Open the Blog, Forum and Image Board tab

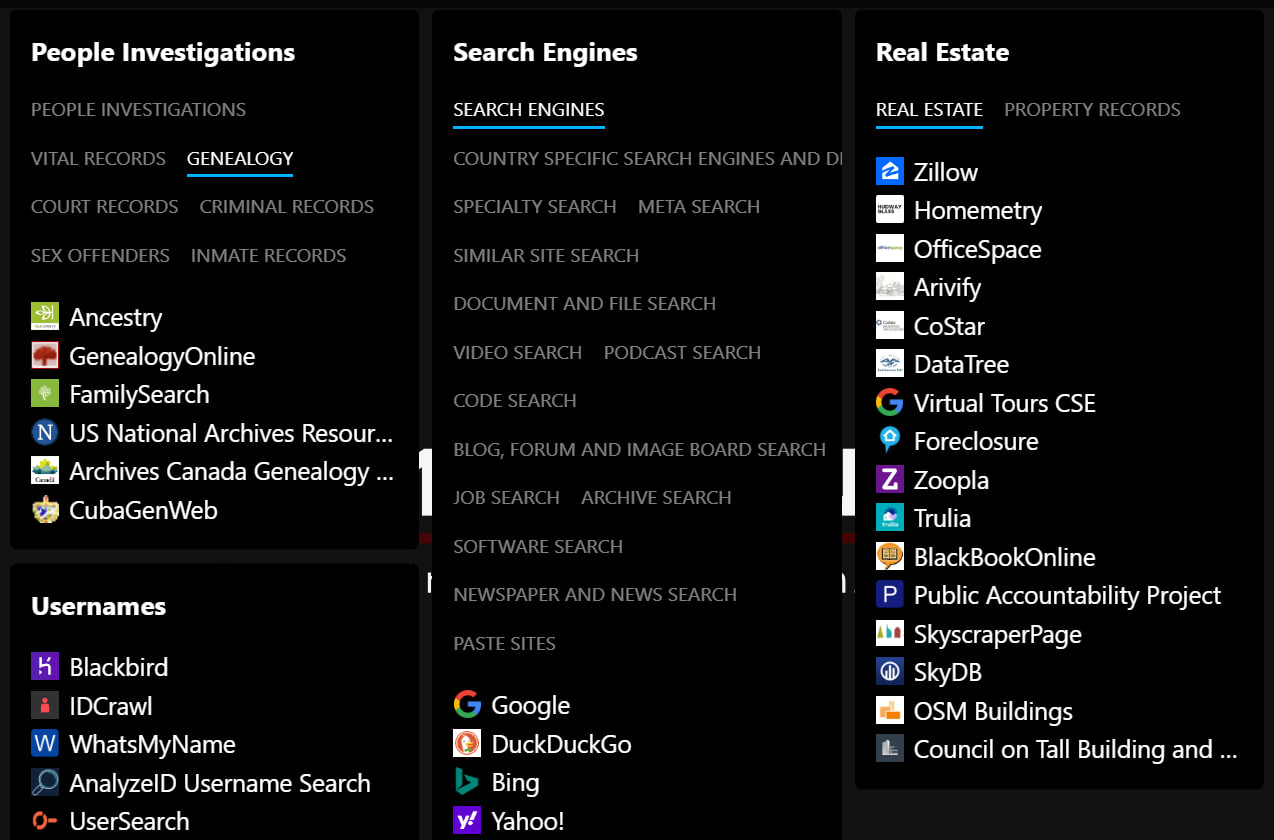click(x=640, y=449)
